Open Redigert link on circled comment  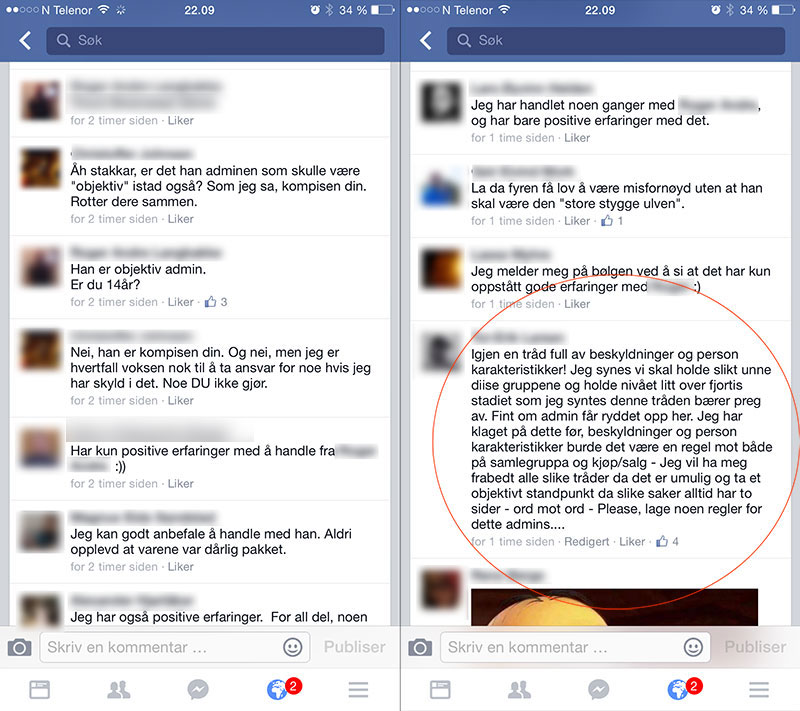pyautogui.click(x=586, y=542)
